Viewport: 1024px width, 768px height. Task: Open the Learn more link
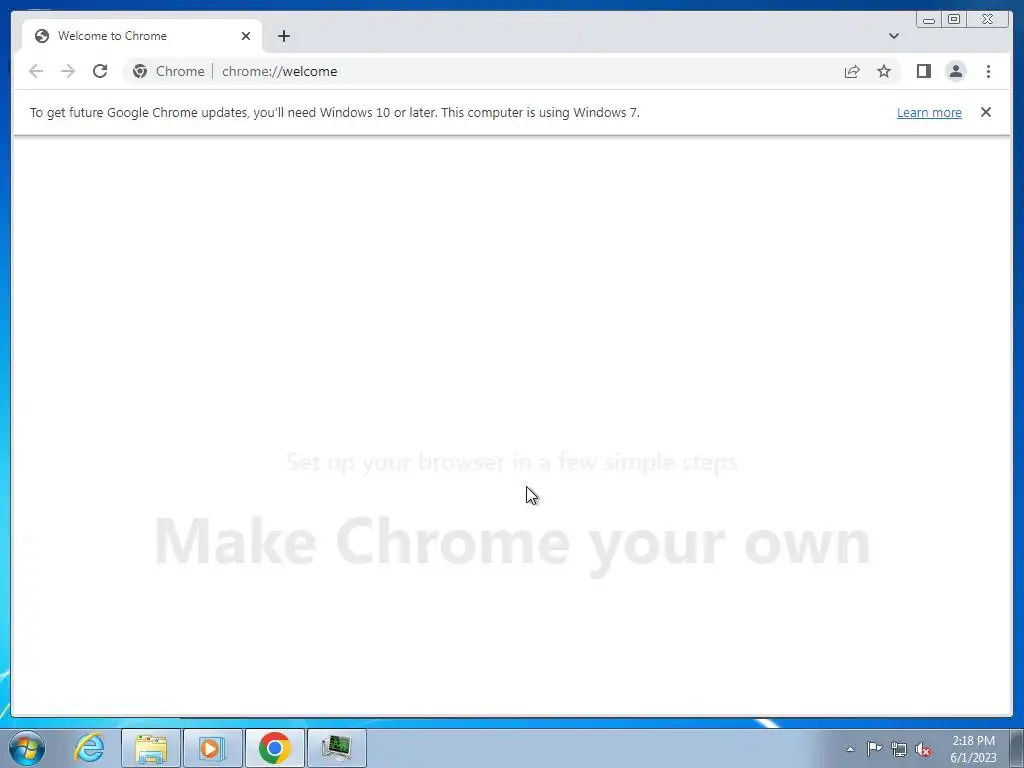click(x=929, y=112)
